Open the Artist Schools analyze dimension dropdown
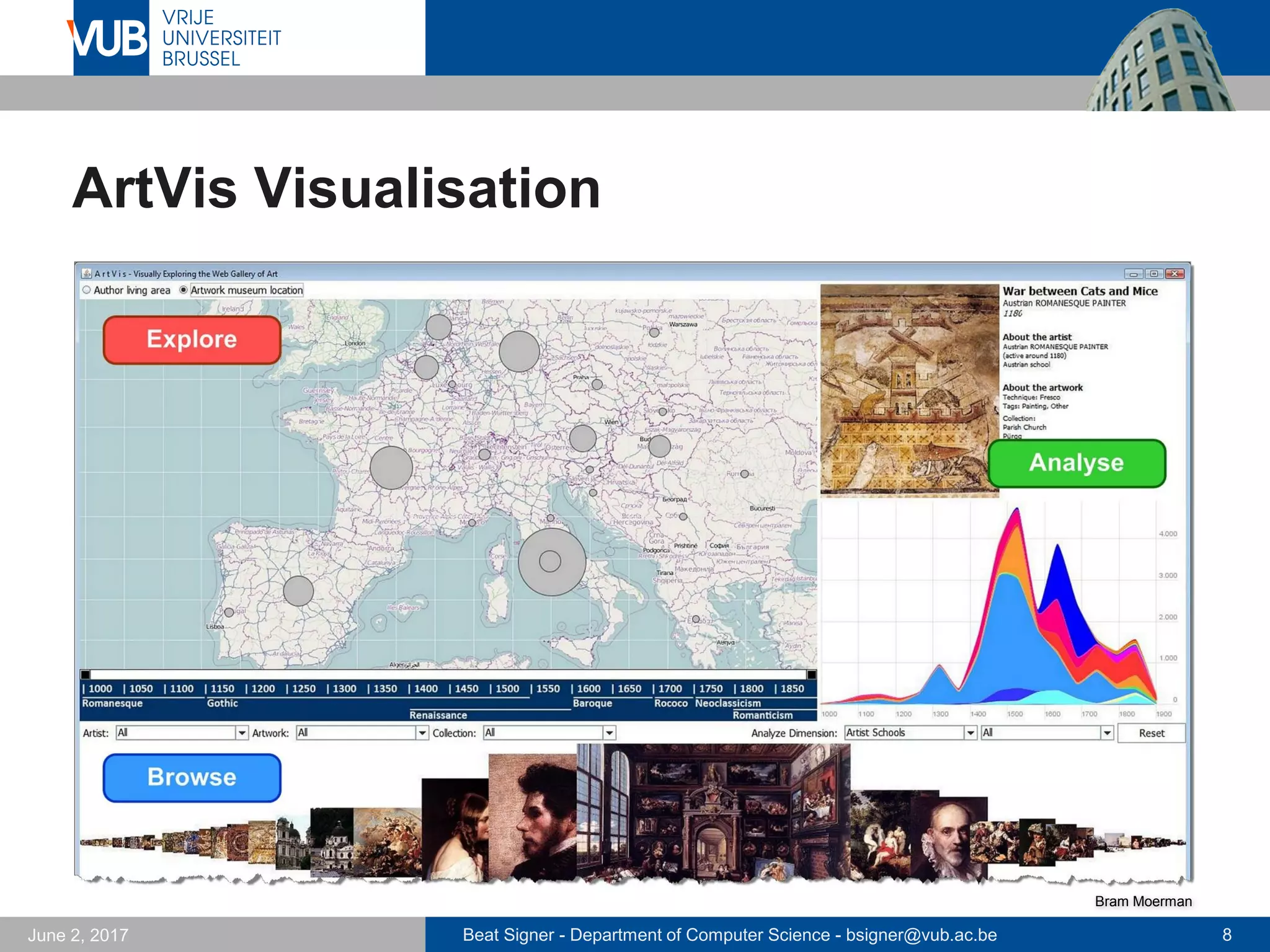1270x952 pixels. click(970, 733)
